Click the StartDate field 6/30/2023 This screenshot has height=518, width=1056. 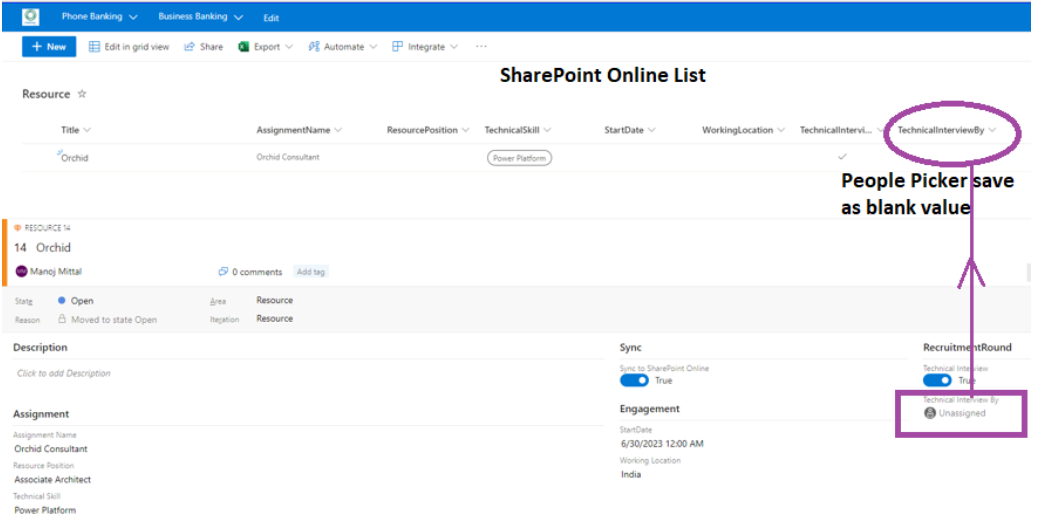[662, 443]
